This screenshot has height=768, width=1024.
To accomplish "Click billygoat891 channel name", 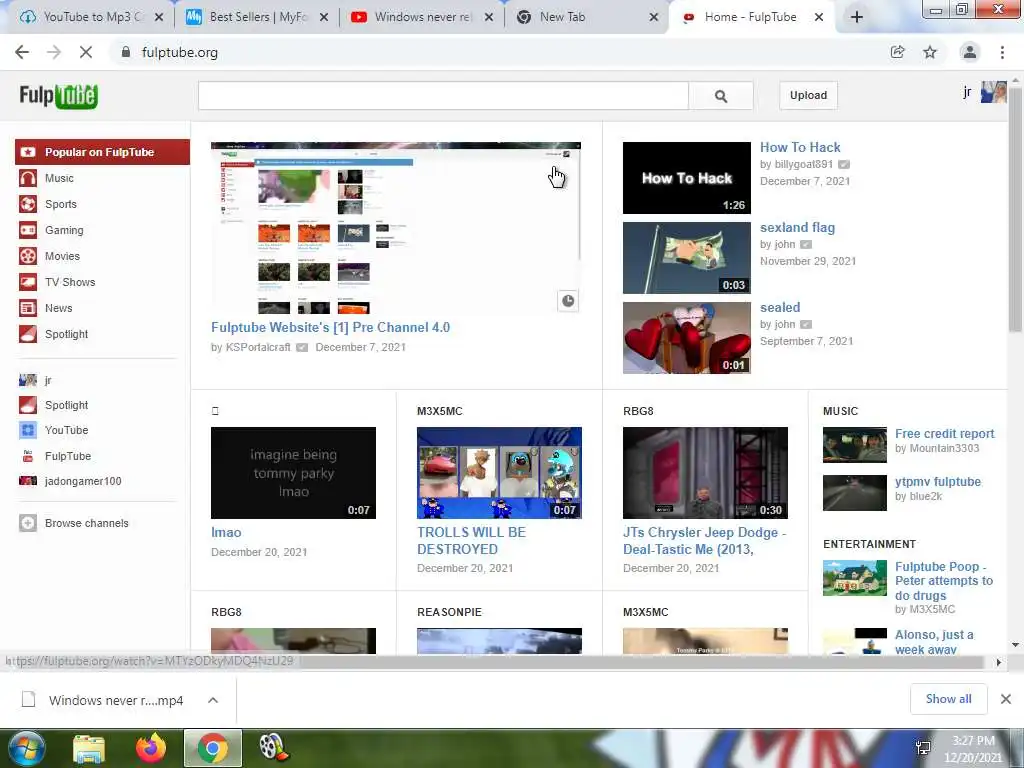I will [804, 165].
